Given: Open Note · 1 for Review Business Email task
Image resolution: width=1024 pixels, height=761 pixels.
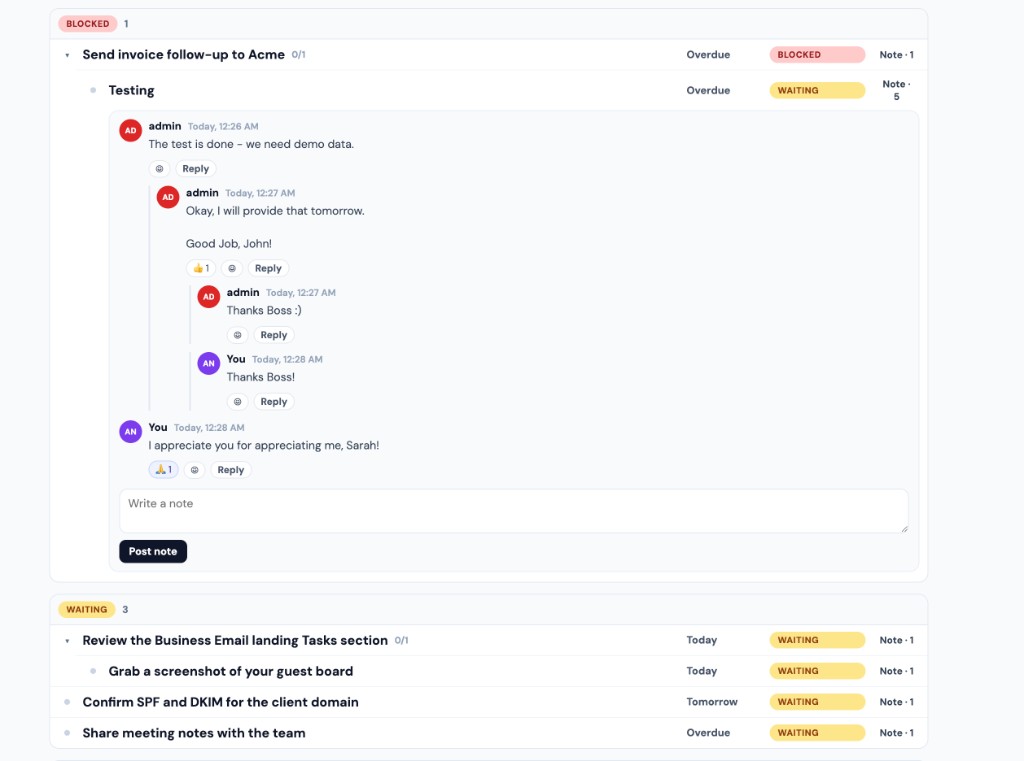Looking at the screenshot, I should [896, 640].
